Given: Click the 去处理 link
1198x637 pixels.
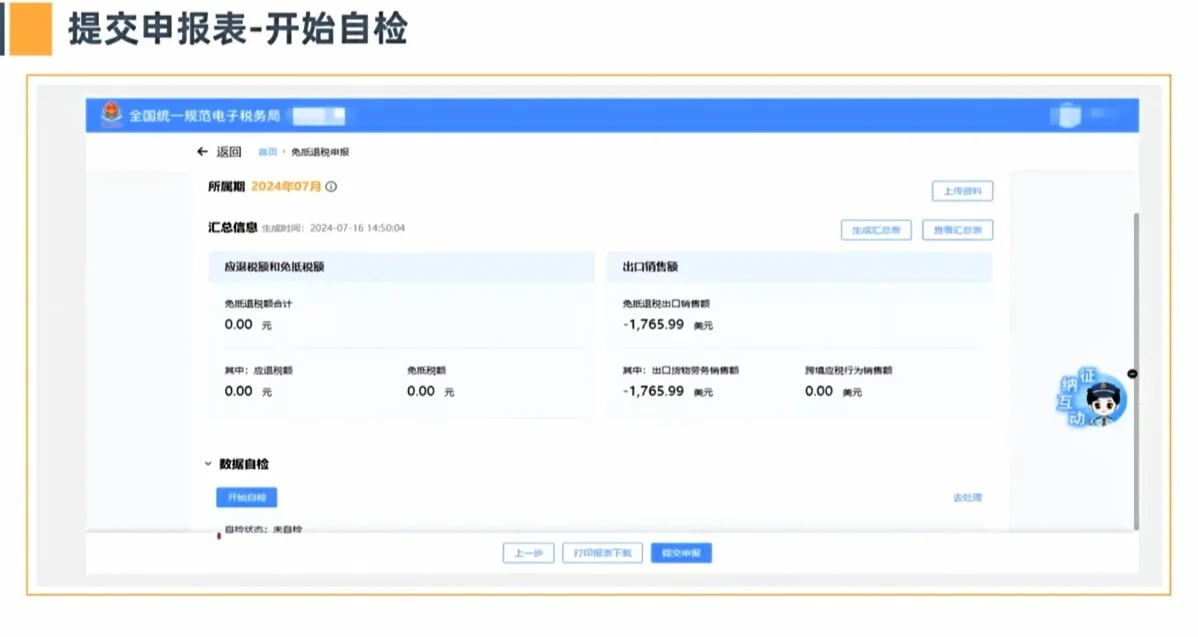Looking at the screenshot, I should coord(968,497).
